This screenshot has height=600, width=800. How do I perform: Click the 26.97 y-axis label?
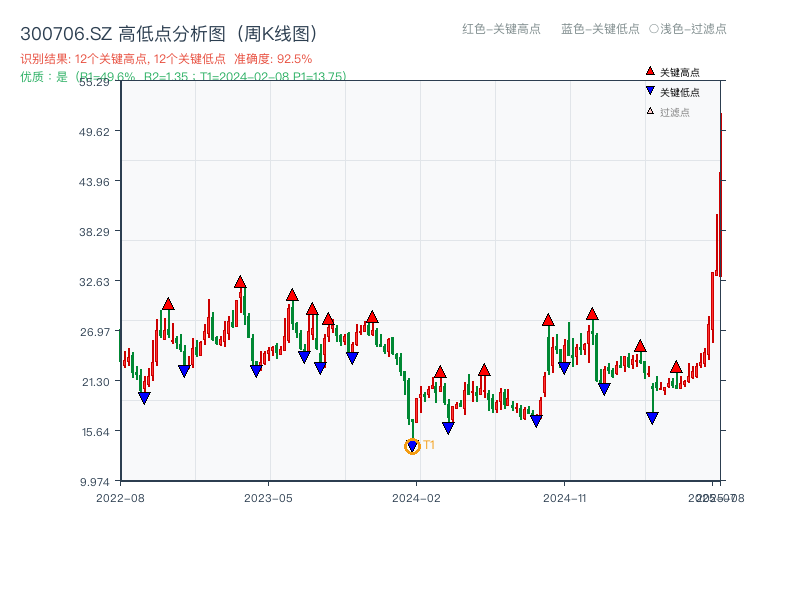(x=94, y=332)
